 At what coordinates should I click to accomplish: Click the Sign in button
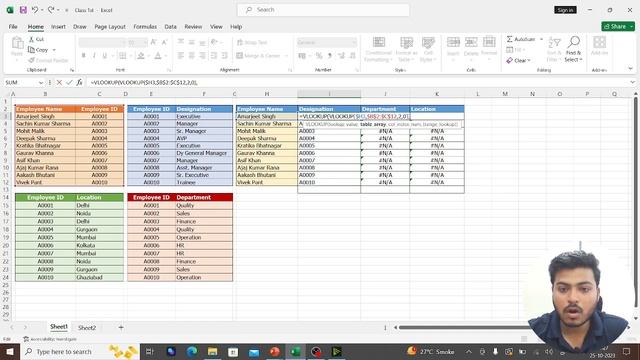click(x=565, y=10)
